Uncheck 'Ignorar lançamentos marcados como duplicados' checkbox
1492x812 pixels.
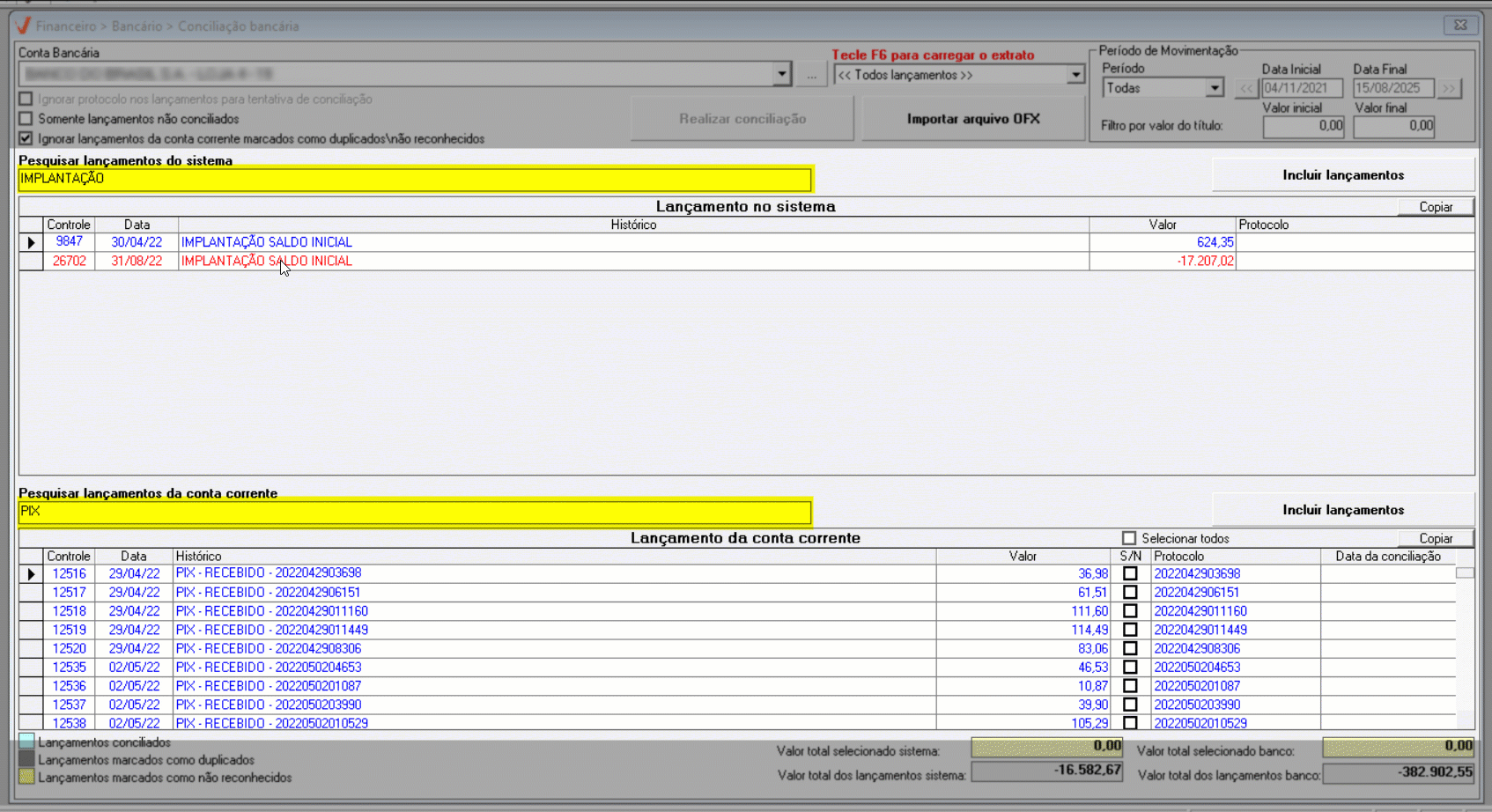click(x=26, y=138)
